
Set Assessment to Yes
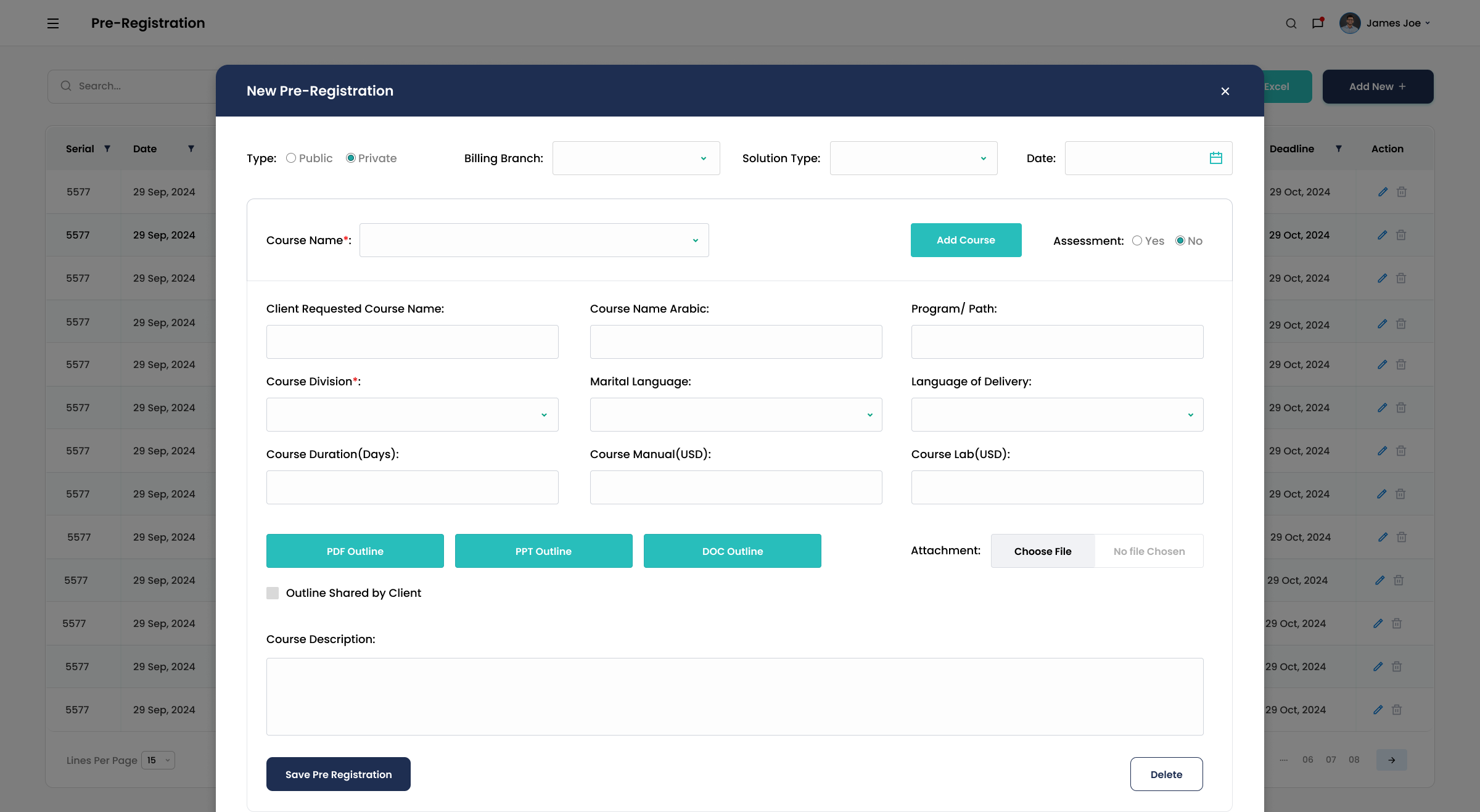point(1138,240)
